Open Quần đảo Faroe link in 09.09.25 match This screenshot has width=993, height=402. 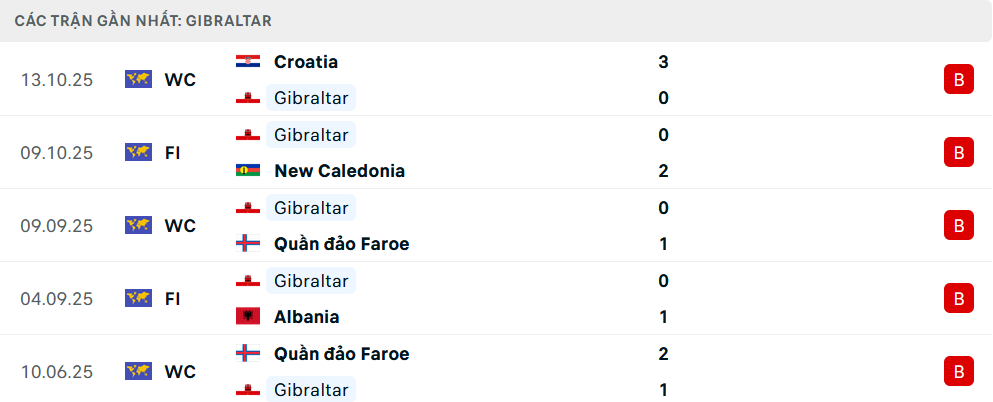(341, 244)
